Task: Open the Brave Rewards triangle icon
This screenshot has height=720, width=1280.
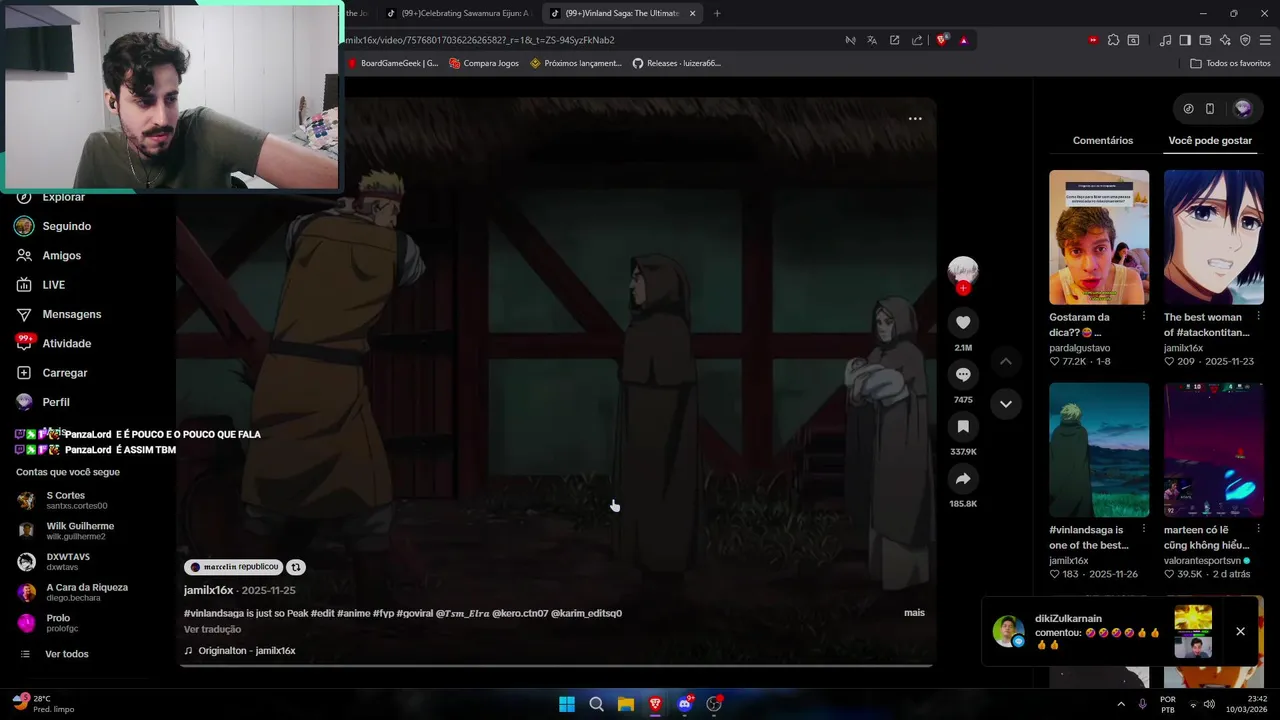Action: (963, 40)
